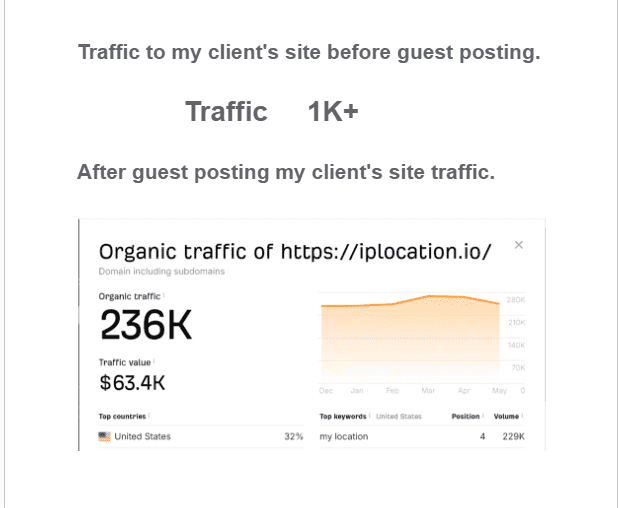Screen dimensions: 618x508
Task: Click the info icon beside Organic traffic
Action: 164,295
